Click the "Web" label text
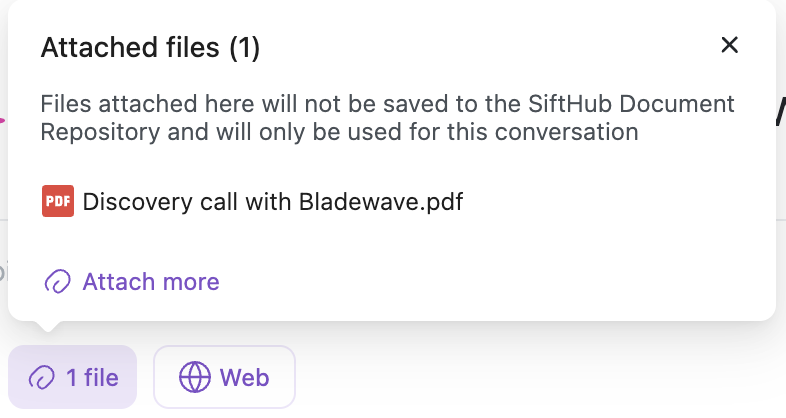The image size is (786, 418). click(245, 377)
